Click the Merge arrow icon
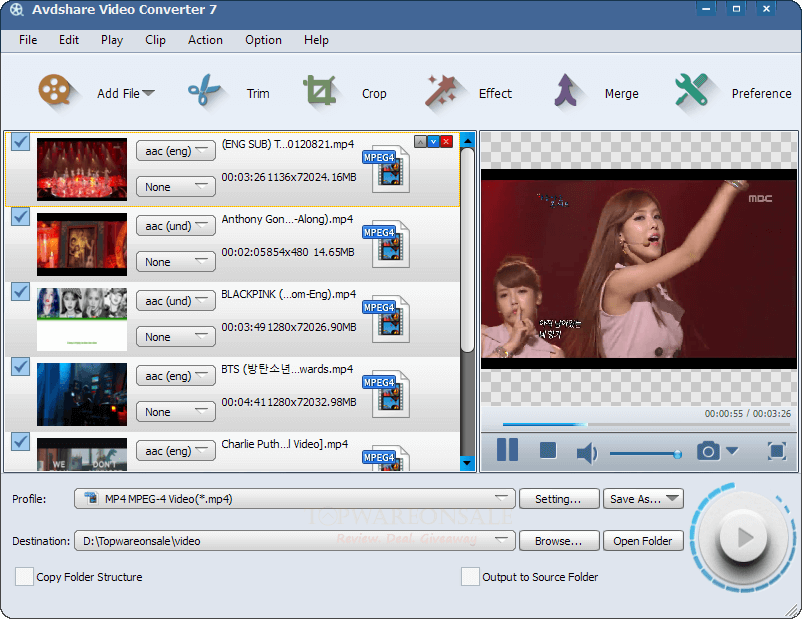The width and height of the screenshot is (802, 619). point(566,91)
